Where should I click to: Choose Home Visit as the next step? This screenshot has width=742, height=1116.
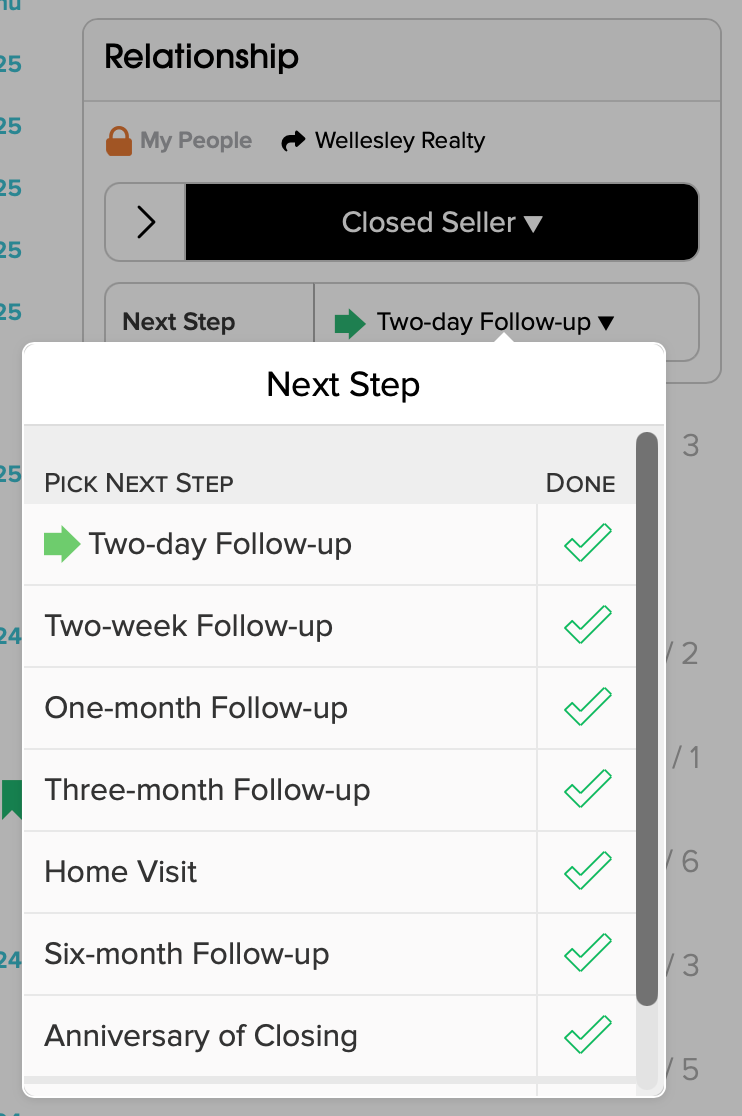pyautogui.click(x=120, y=871)
